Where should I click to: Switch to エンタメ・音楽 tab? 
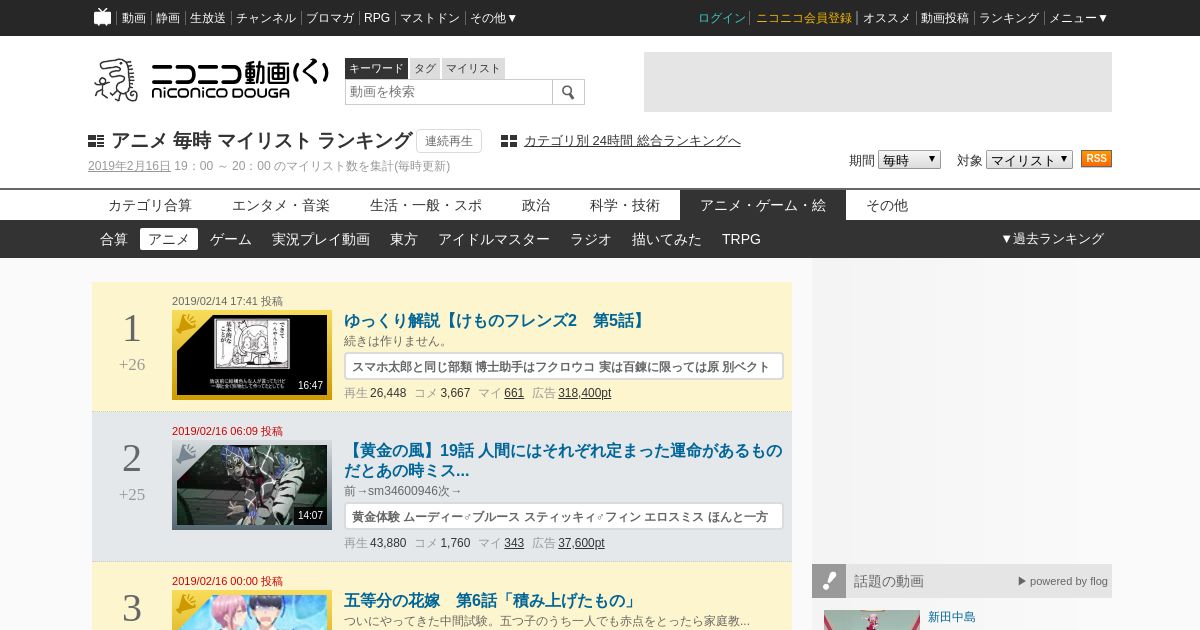281,205
